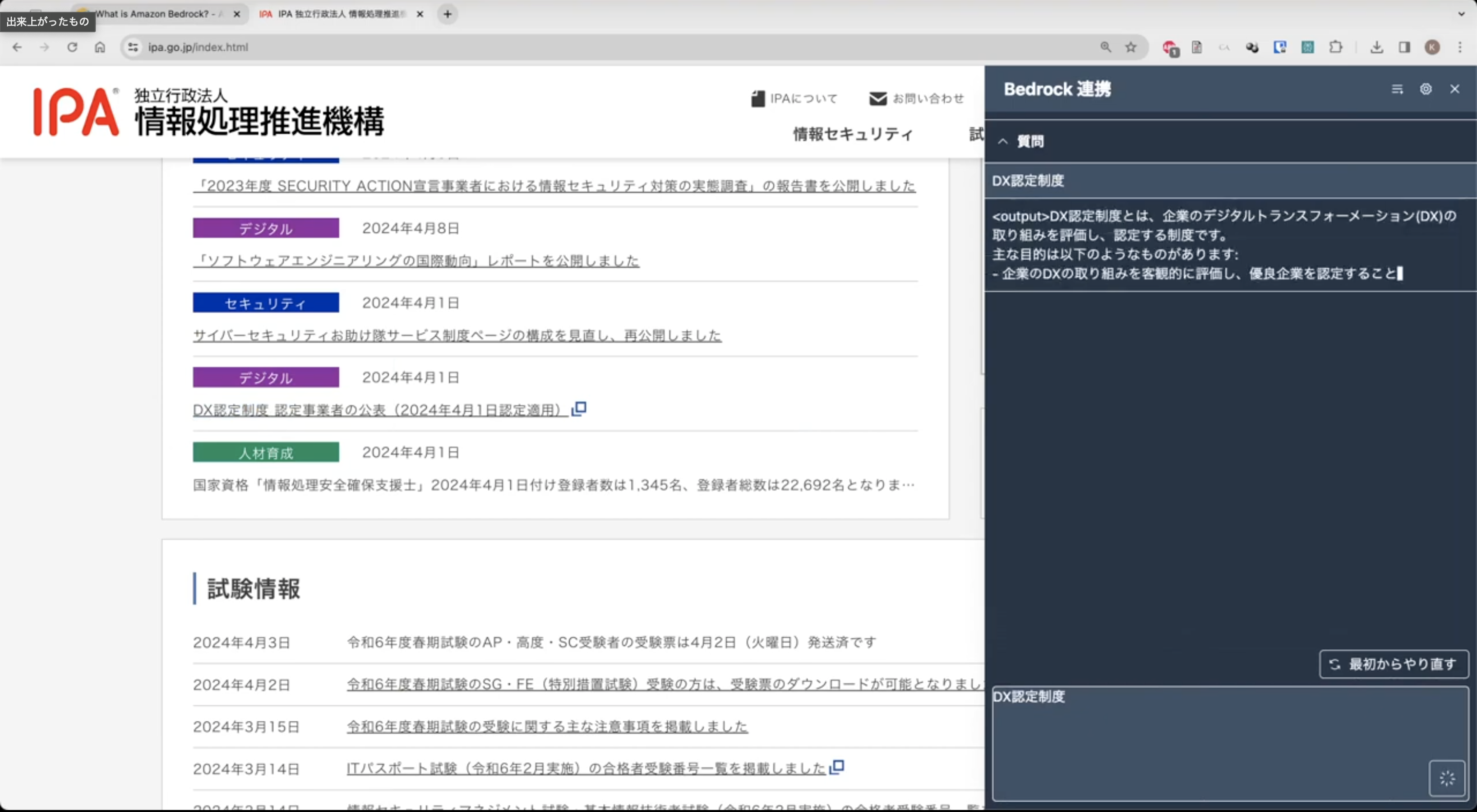
Task: Click the red IPA extension icon with badge
Action: (1170, 48)
